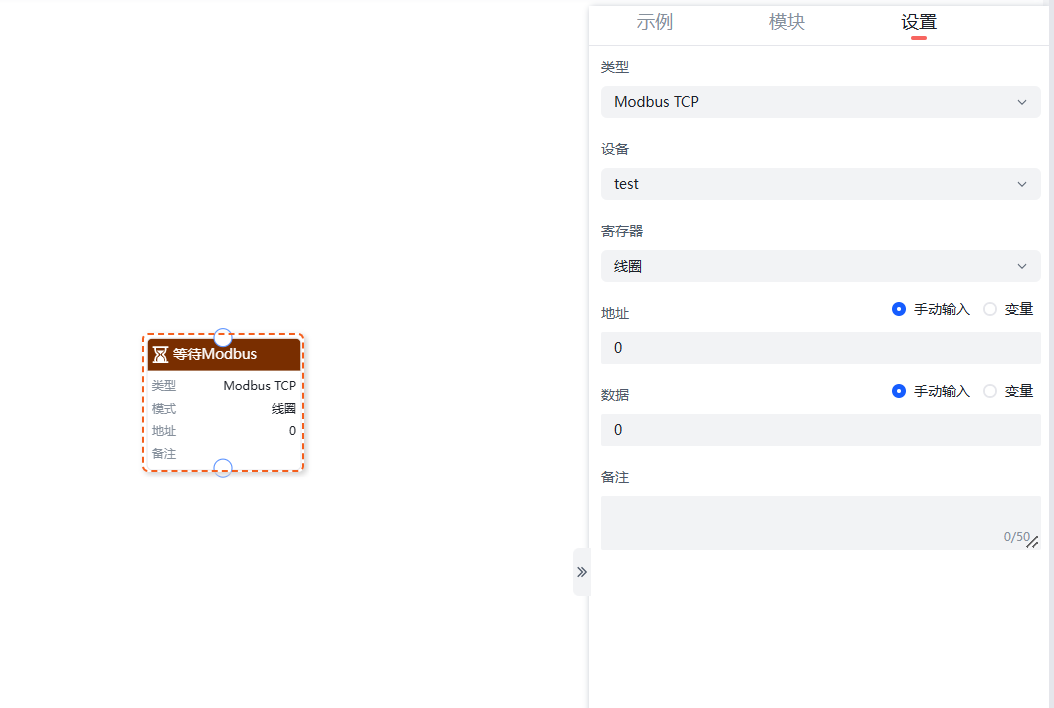Click the bottom connection port of the node
1054x708 pixels.
(x=223, y=468)
